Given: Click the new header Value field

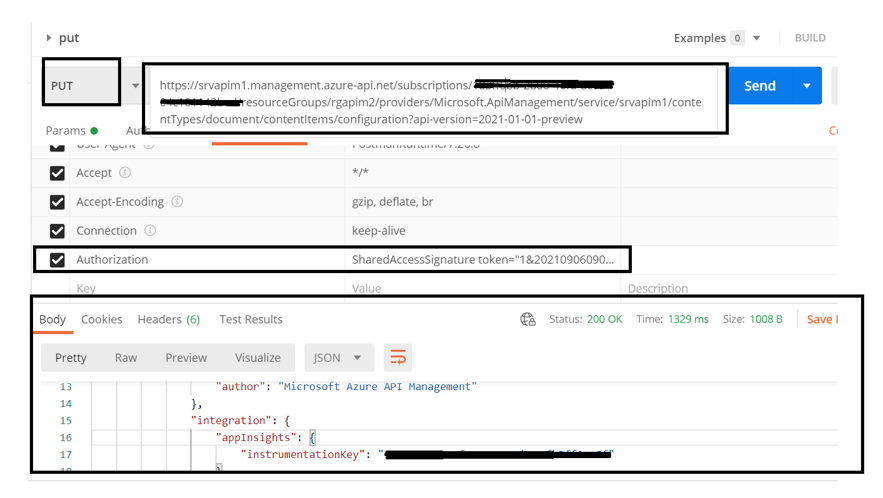Looking at the screenshot, I should click(483, 288).
